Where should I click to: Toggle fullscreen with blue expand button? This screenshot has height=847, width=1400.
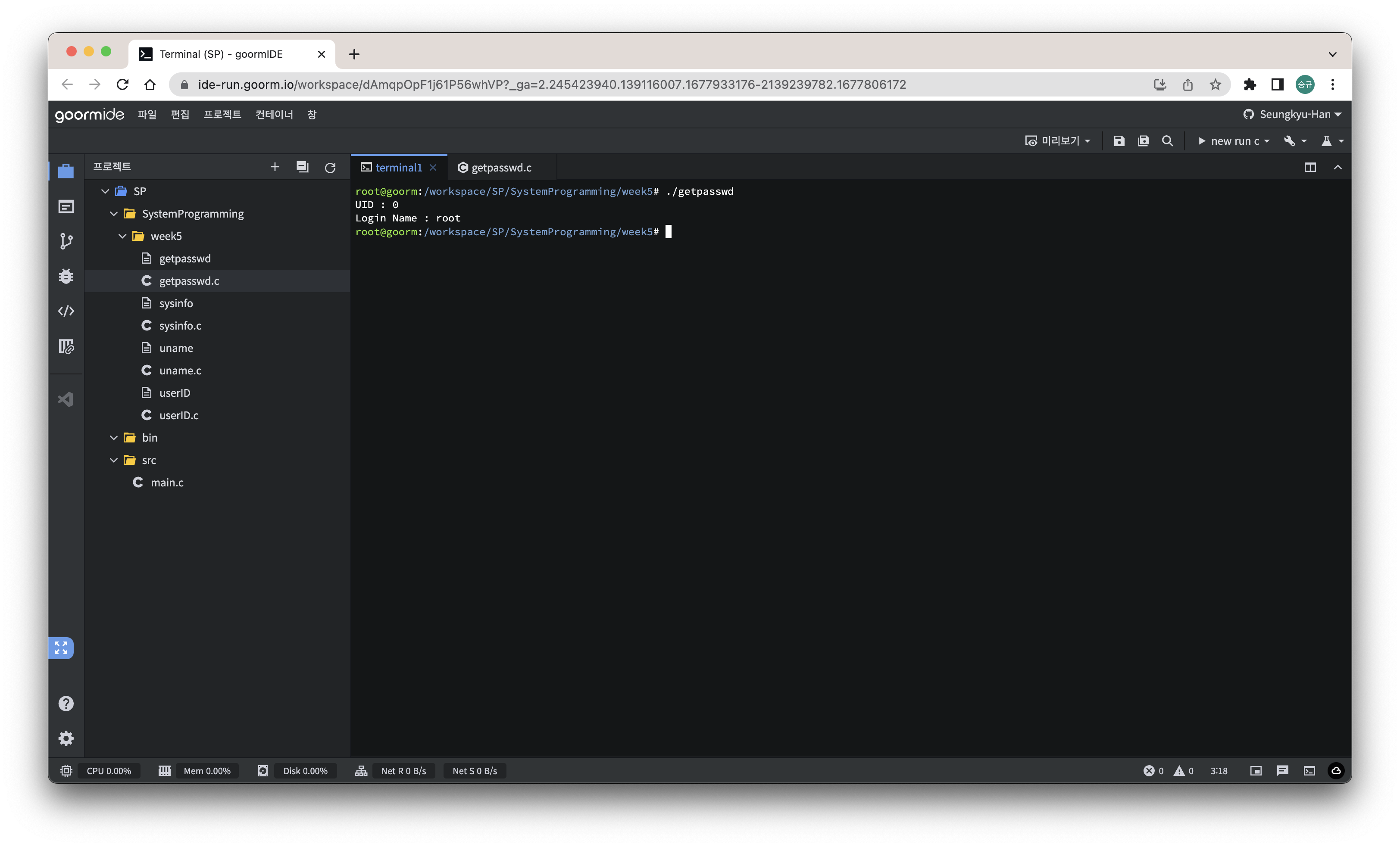[61, 648]
